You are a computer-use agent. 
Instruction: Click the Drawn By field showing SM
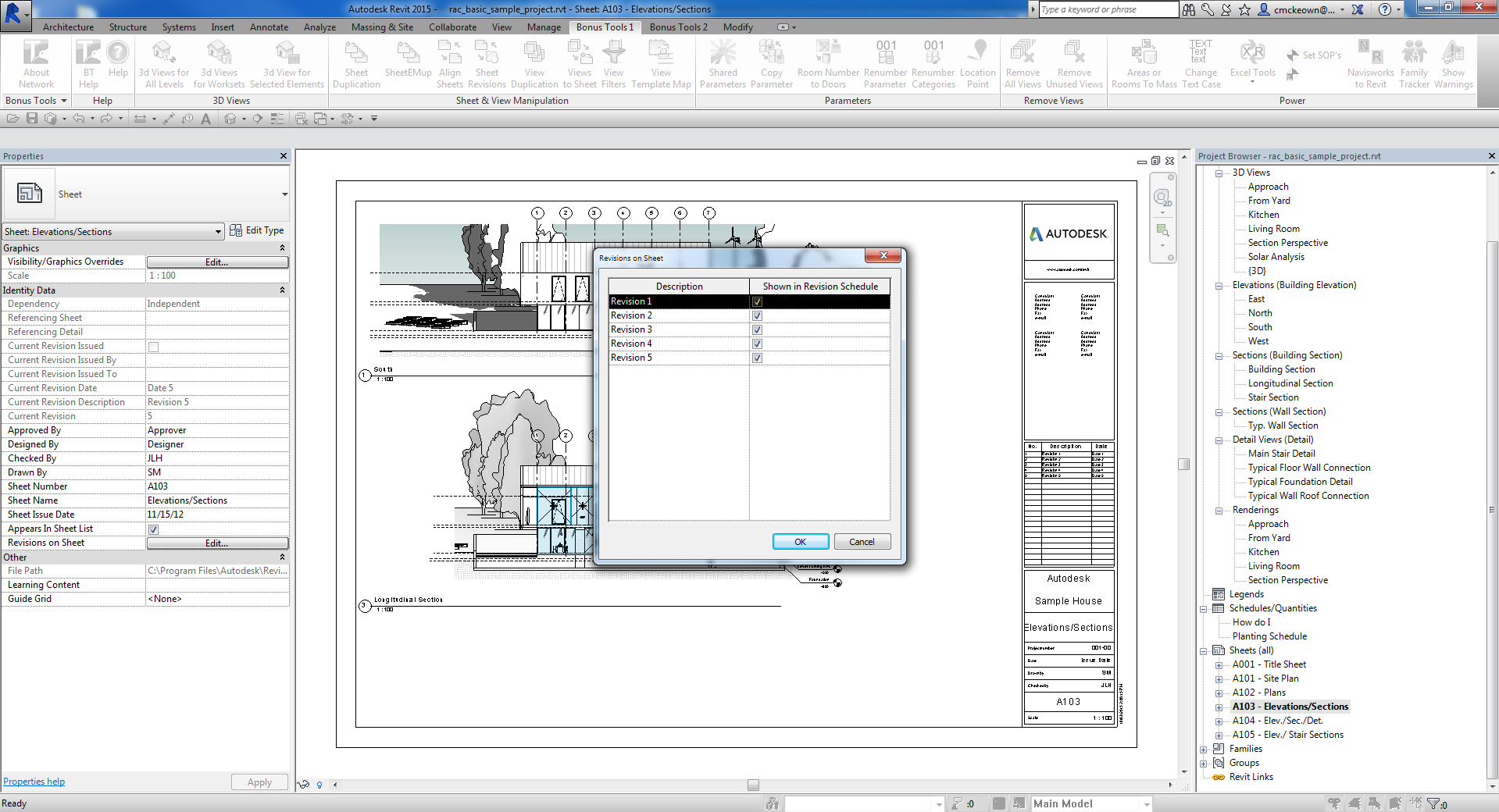216,472
